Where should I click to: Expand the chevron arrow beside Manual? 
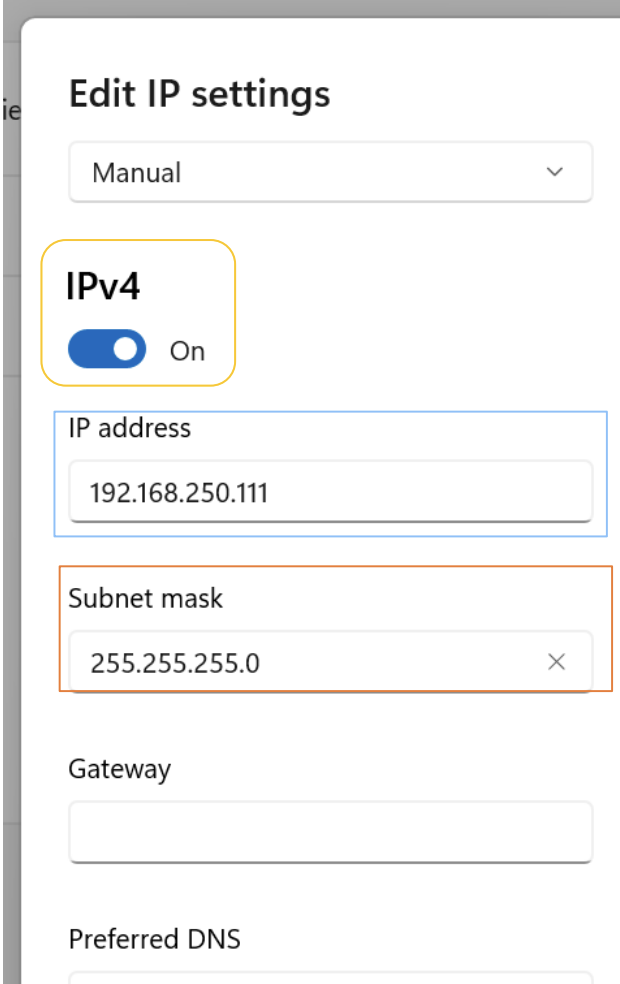coord(555,172)
